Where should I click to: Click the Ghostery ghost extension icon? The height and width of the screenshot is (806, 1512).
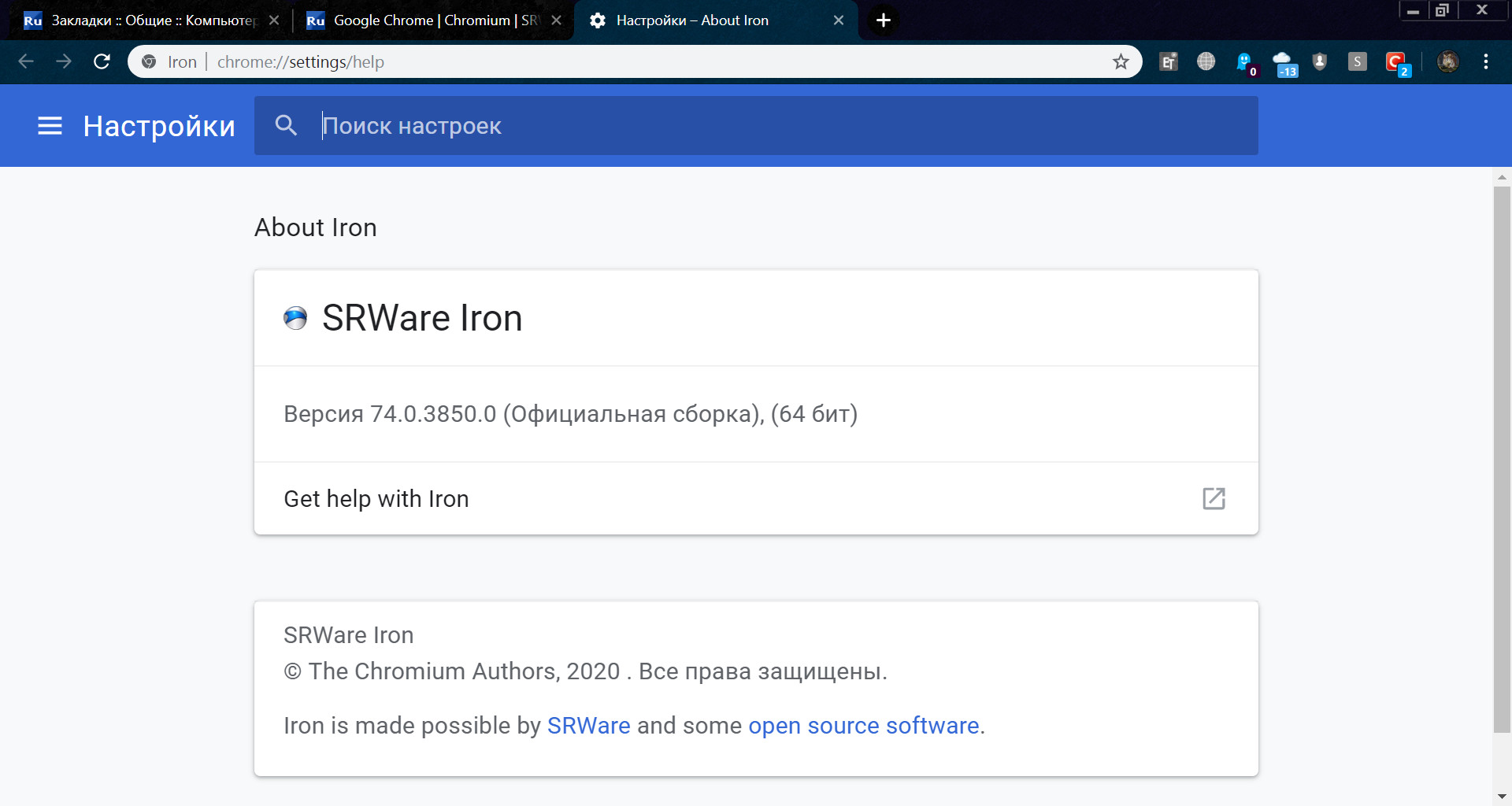[x=1244, y=62]
